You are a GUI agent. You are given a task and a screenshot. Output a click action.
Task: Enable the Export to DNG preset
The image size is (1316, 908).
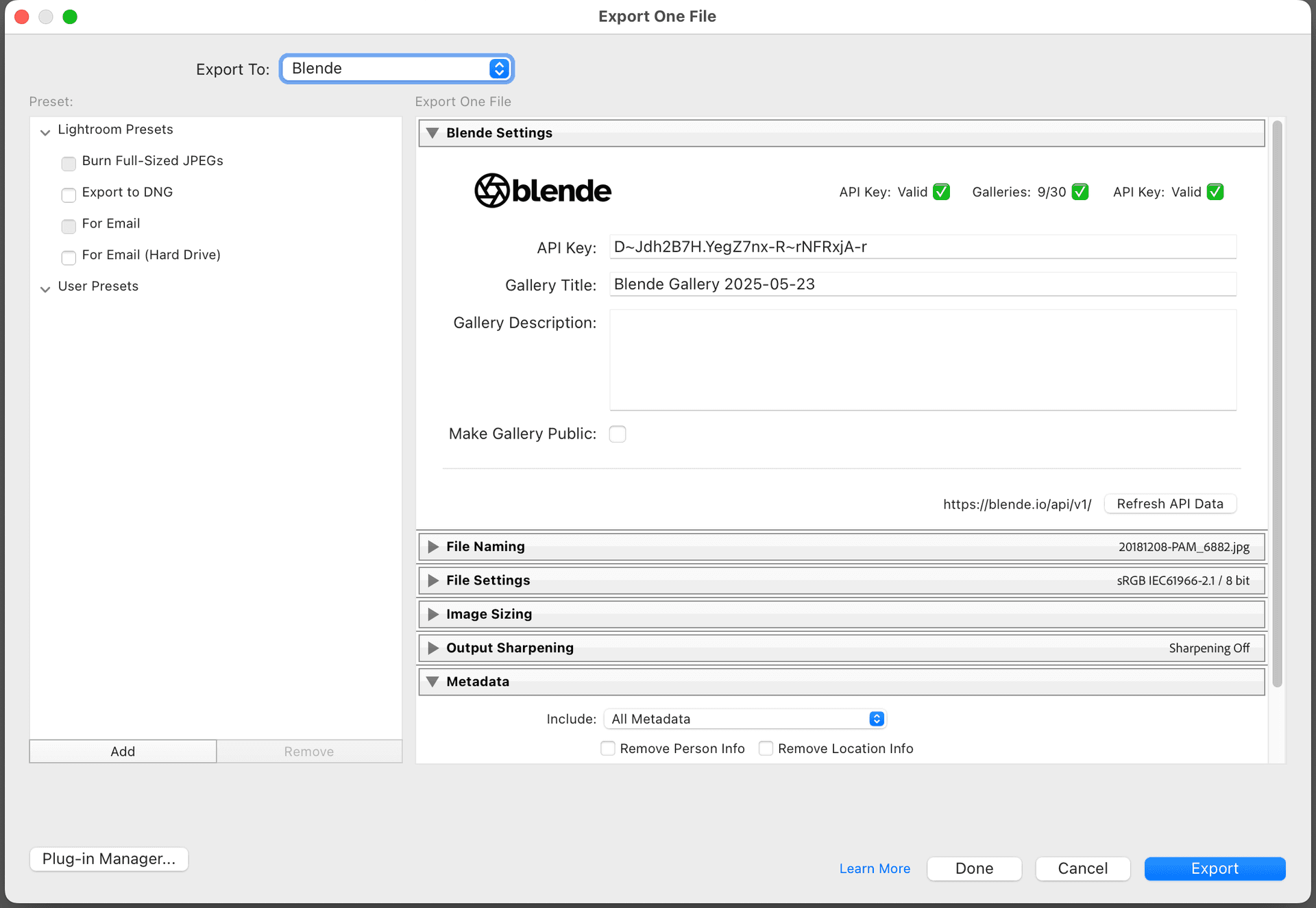[x=69, y=195]
